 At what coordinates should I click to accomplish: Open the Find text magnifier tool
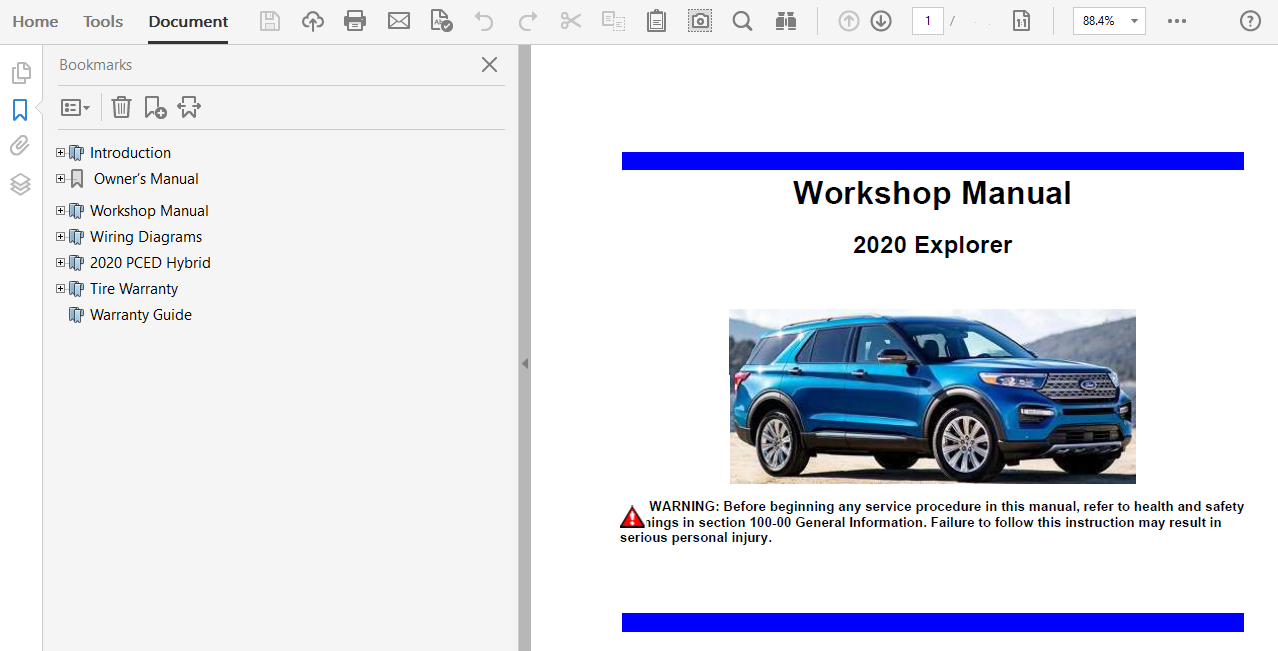point(742,21)
